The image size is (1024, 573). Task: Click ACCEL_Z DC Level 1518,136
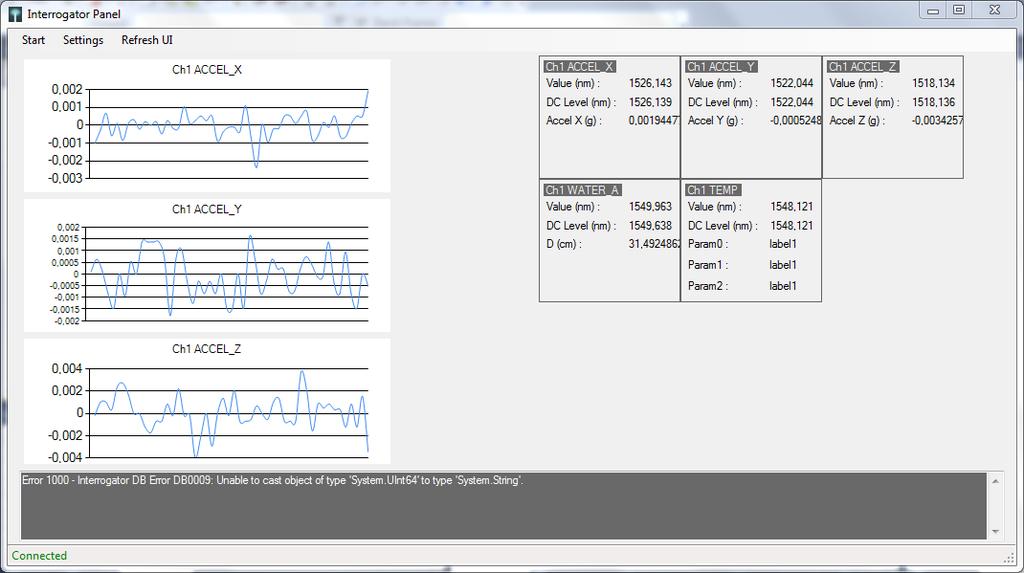pos(933,102)
